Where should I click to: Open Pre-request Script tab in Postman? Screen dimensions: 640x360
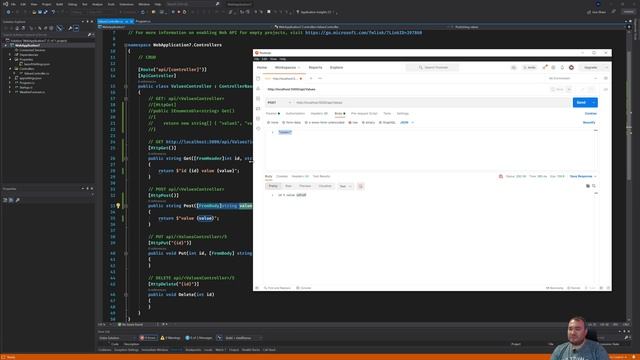click(364, 113)
